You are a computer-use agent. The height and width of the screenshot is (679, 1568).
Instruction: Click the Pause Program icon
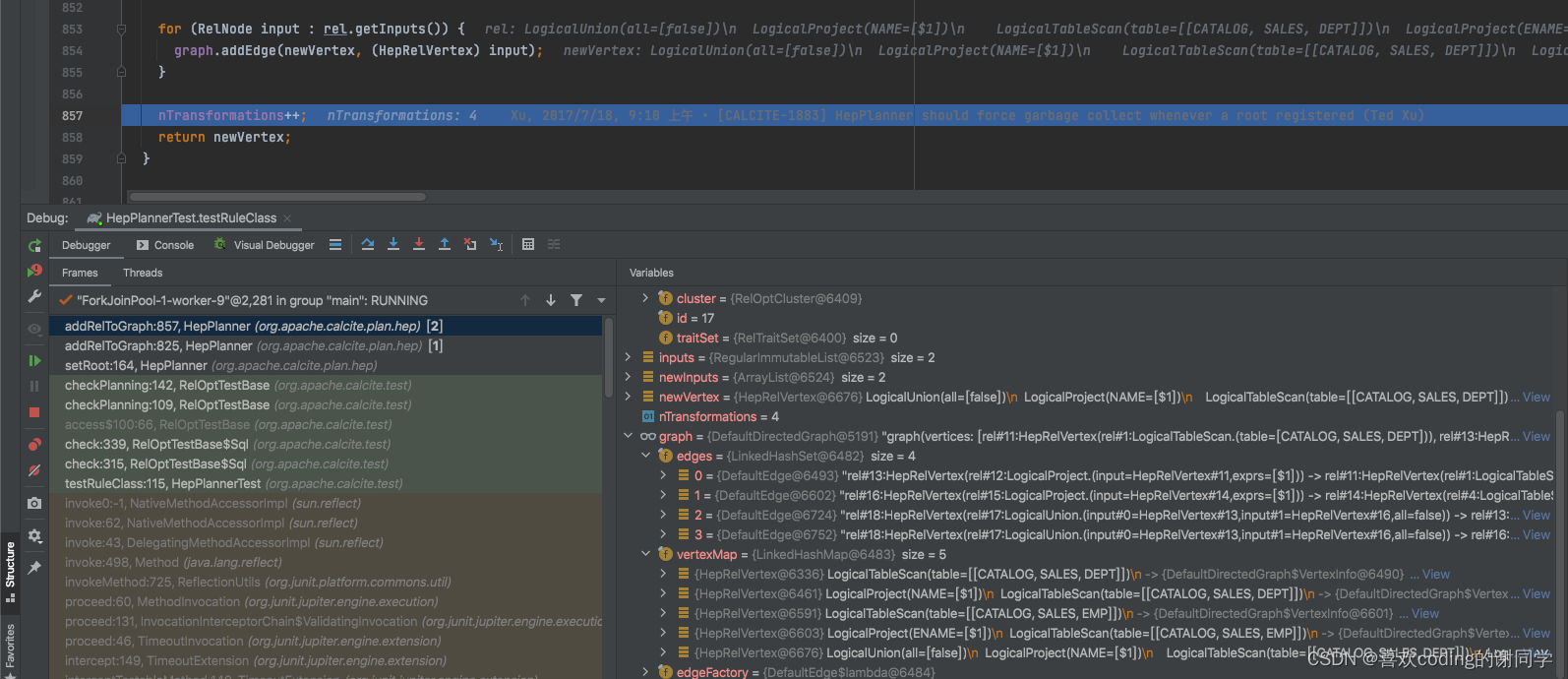coord(34,387)
